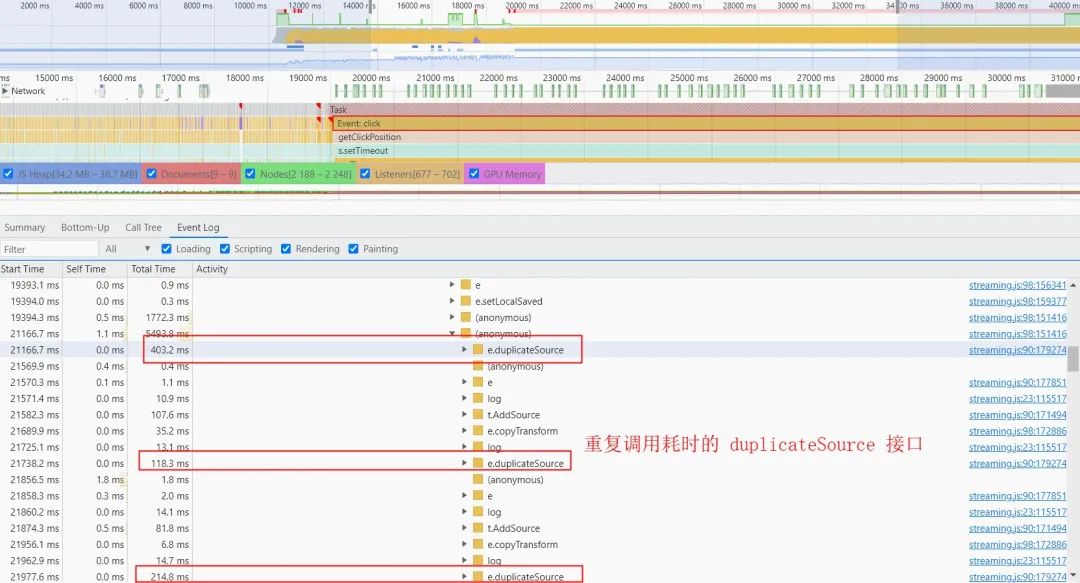
Task: Click the folder icon next to getClickPosition task
Action: [x=370, y=137]
